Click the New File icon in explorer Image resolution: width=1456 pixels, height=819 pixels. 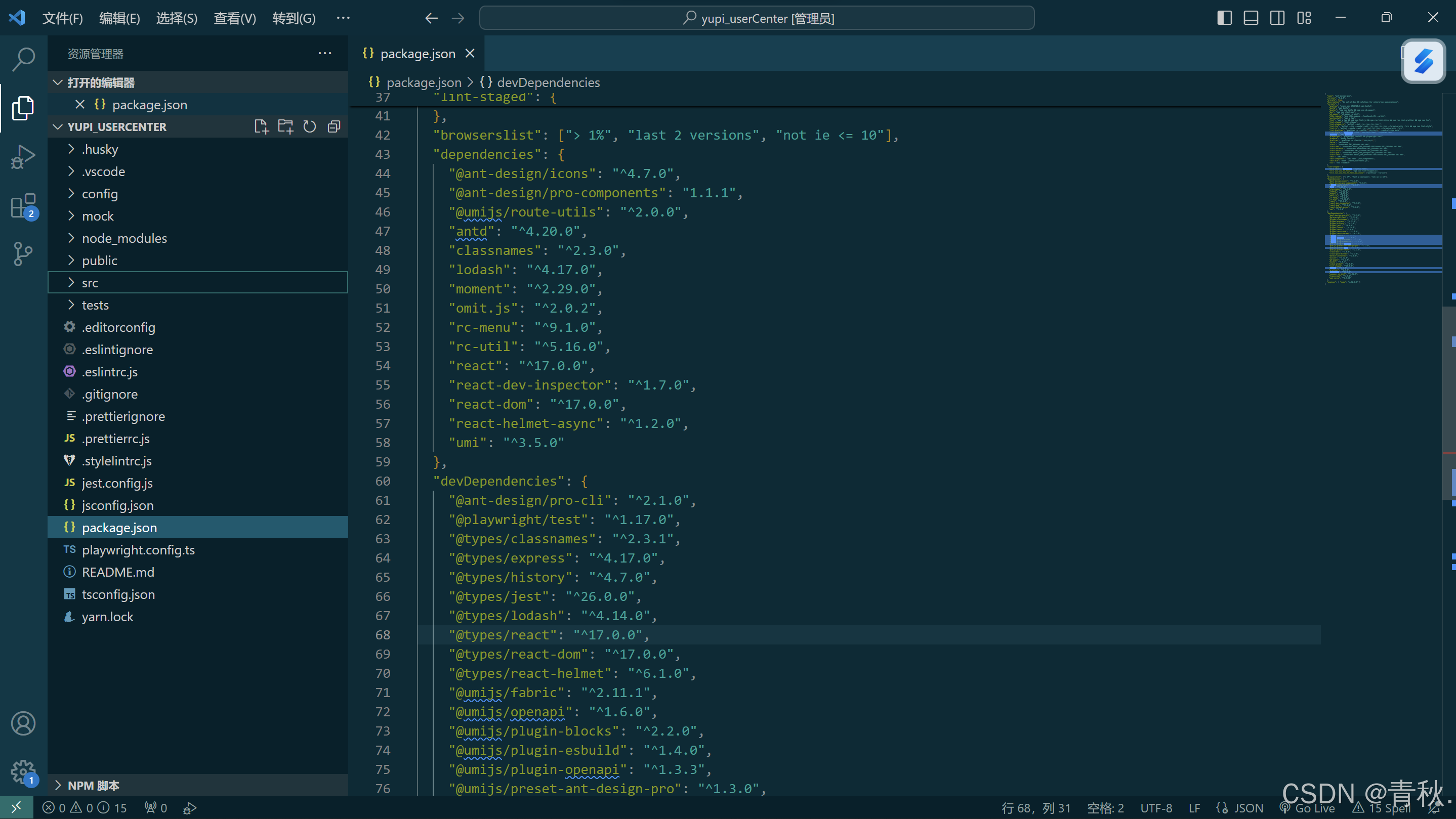point(261,126)
